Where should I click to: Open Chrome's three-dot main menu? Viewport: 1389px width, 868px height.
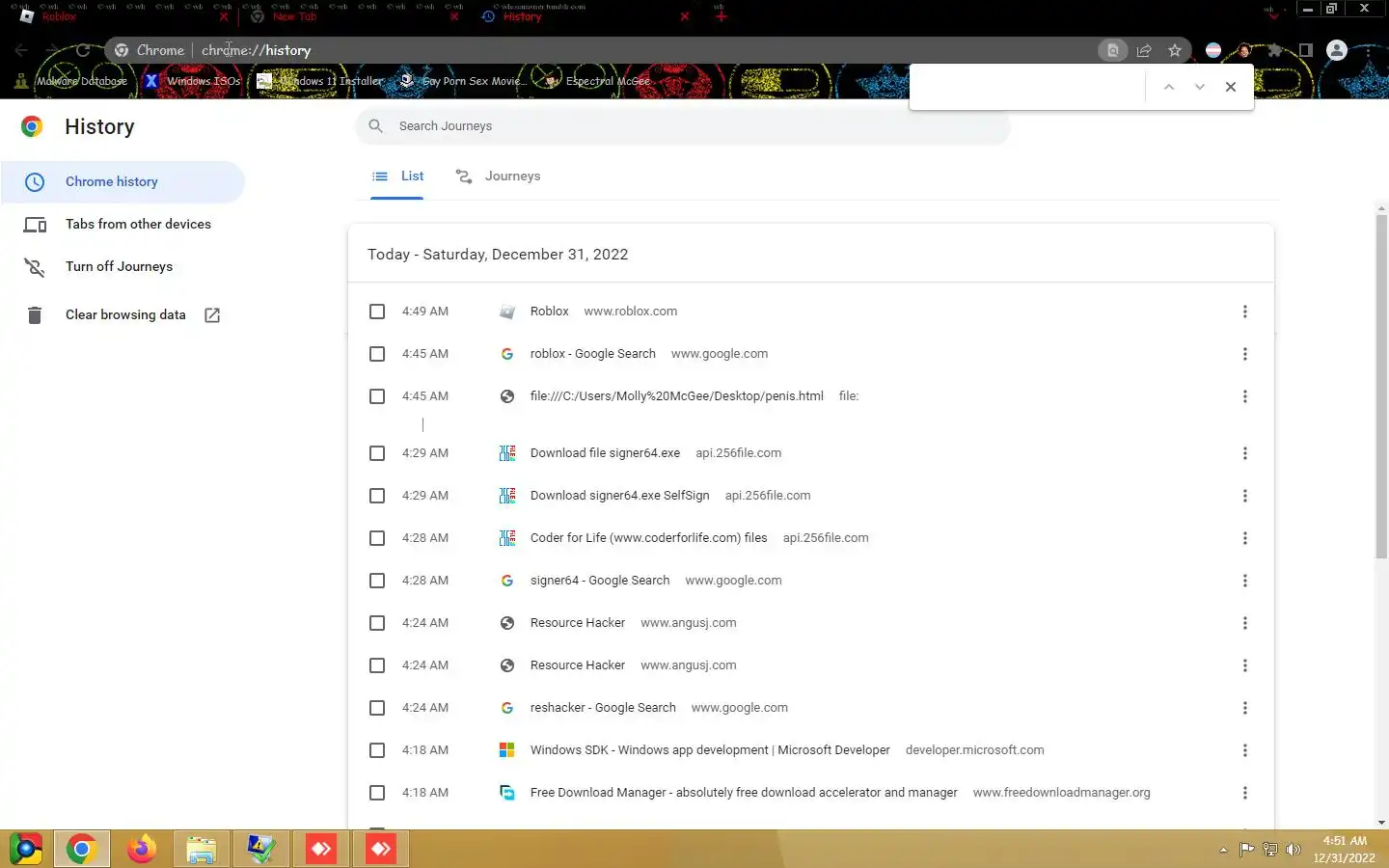[1369, 50]
